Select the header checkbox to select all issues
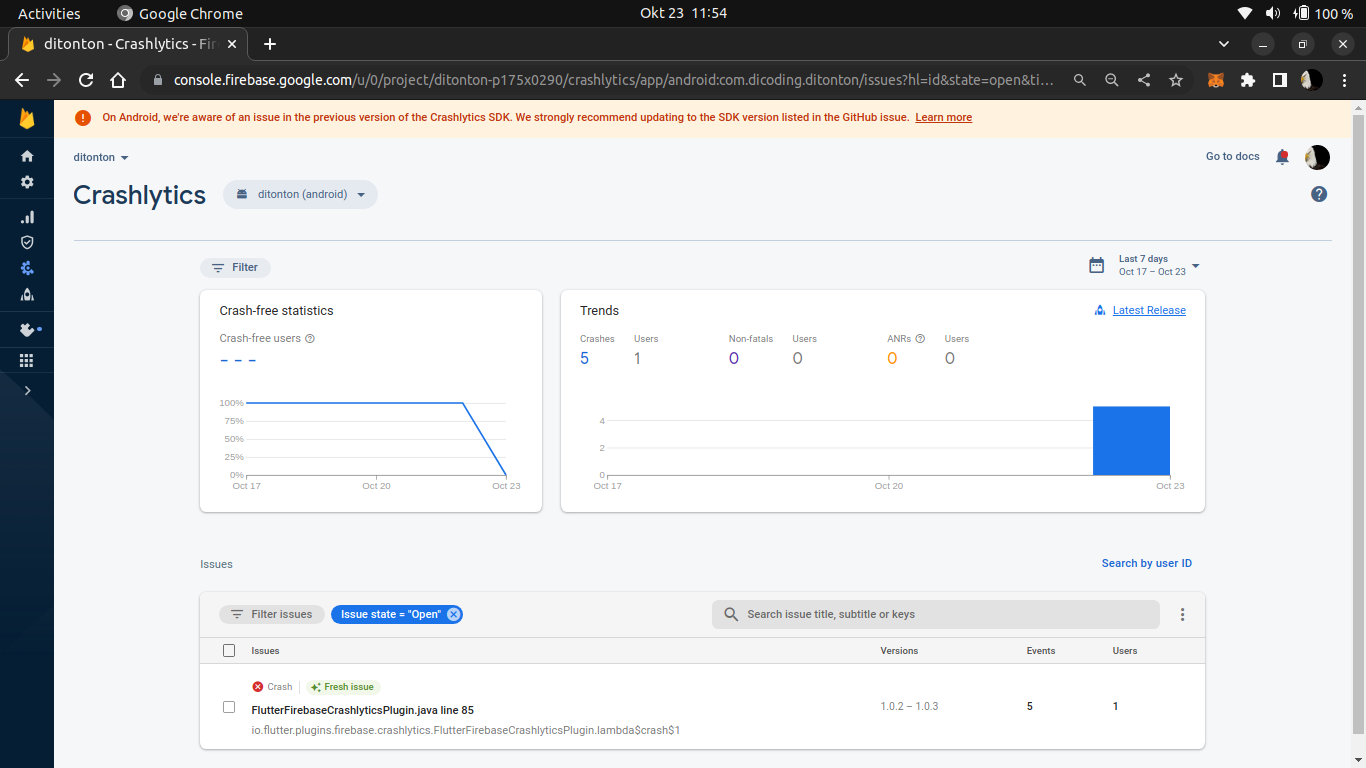 tap(229, 650)
